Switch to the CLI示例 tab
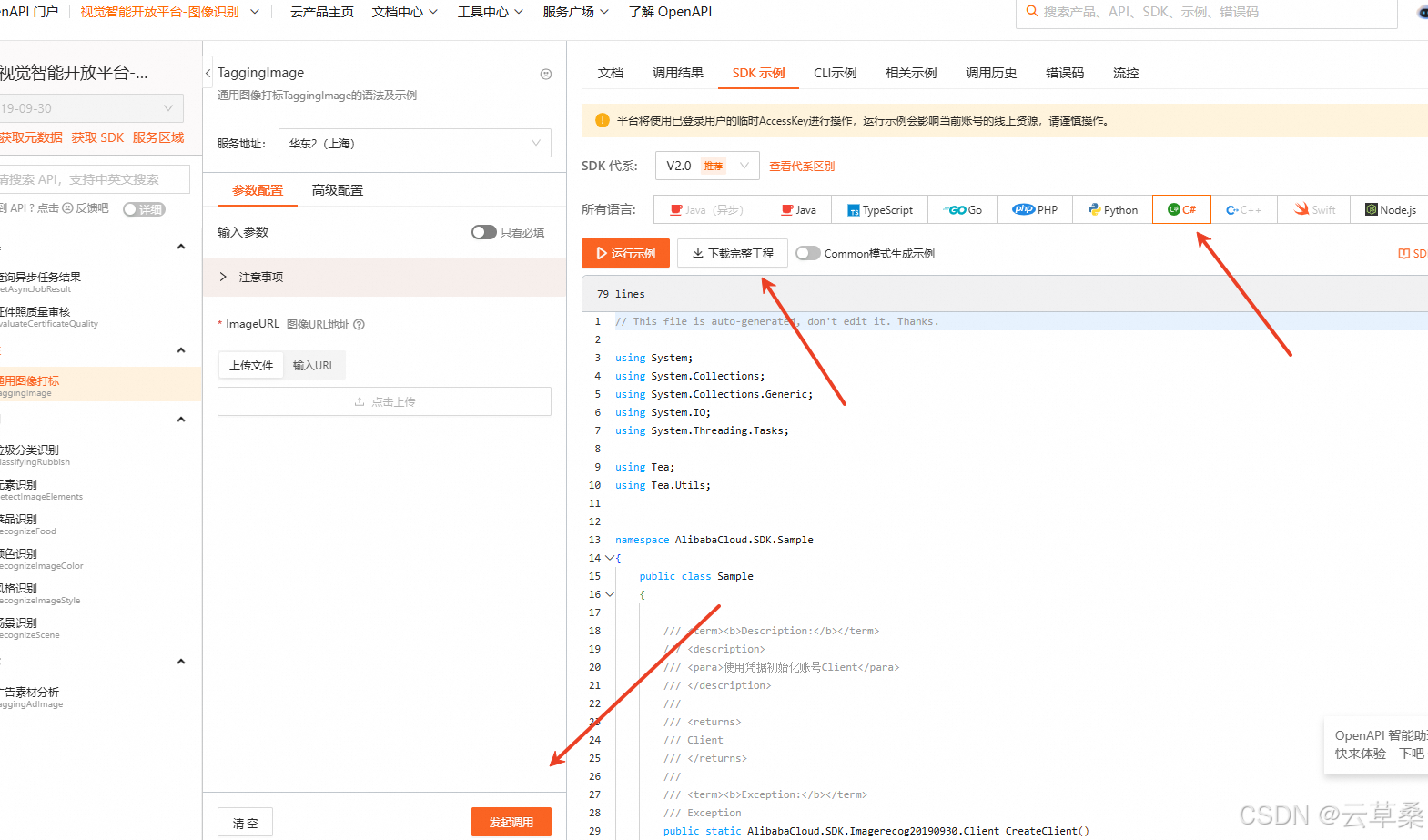 [836, 73]
